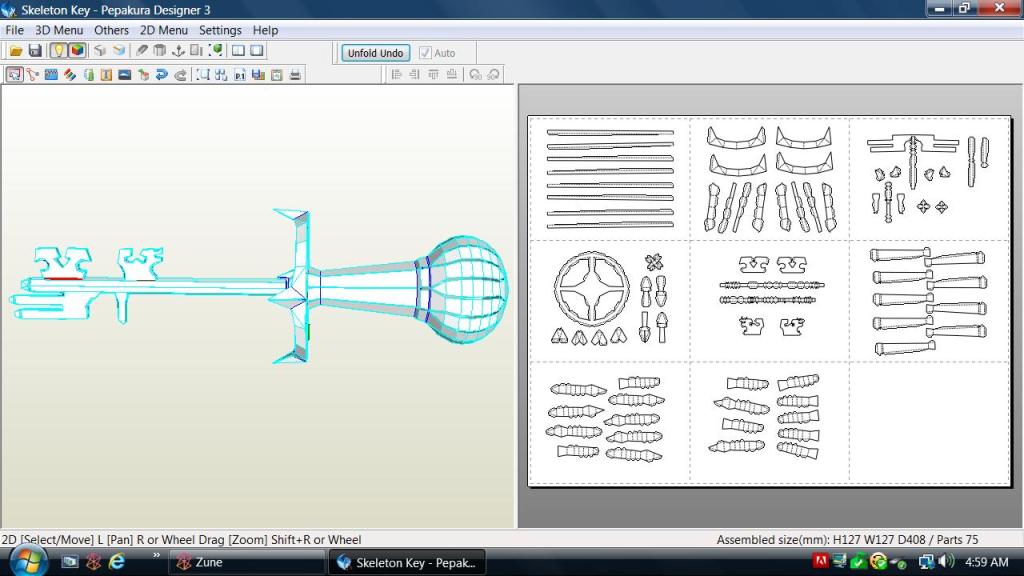
Task: Toggle the Auto checkbox
Action: coord(425,53)
